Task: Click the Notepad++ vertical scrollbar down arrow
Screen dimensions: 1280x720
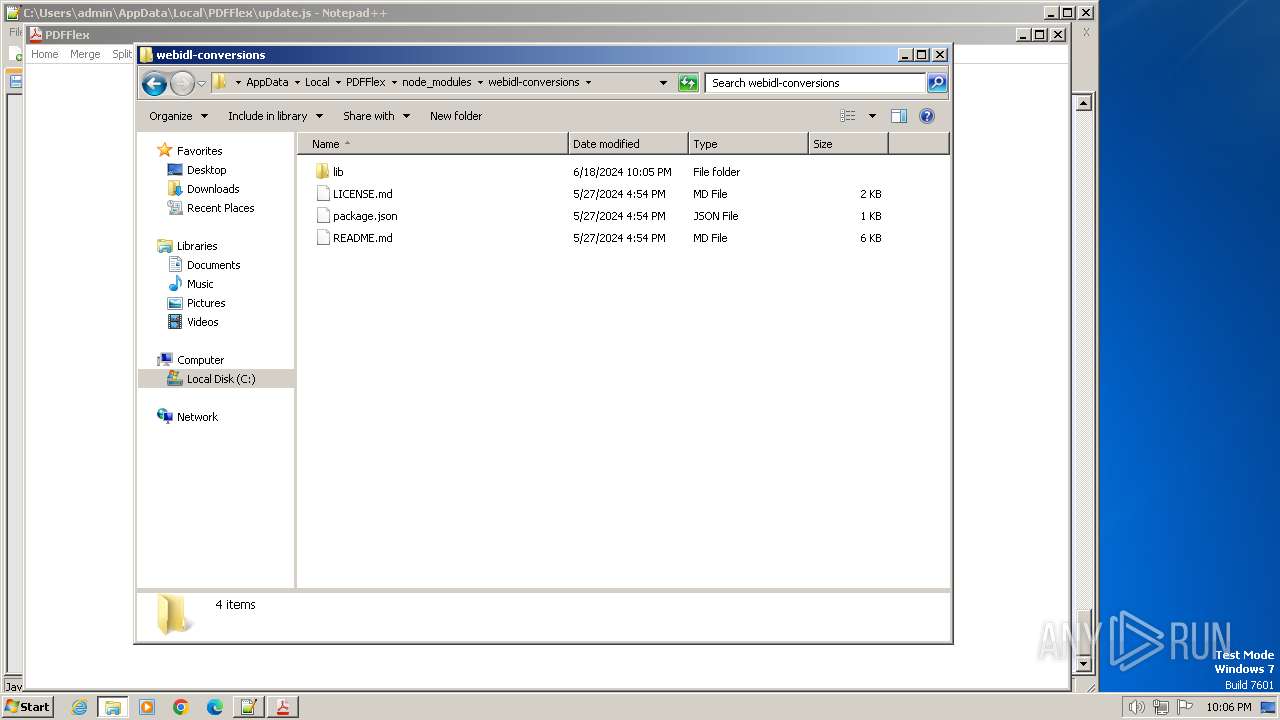Action: coord(1082,664)
